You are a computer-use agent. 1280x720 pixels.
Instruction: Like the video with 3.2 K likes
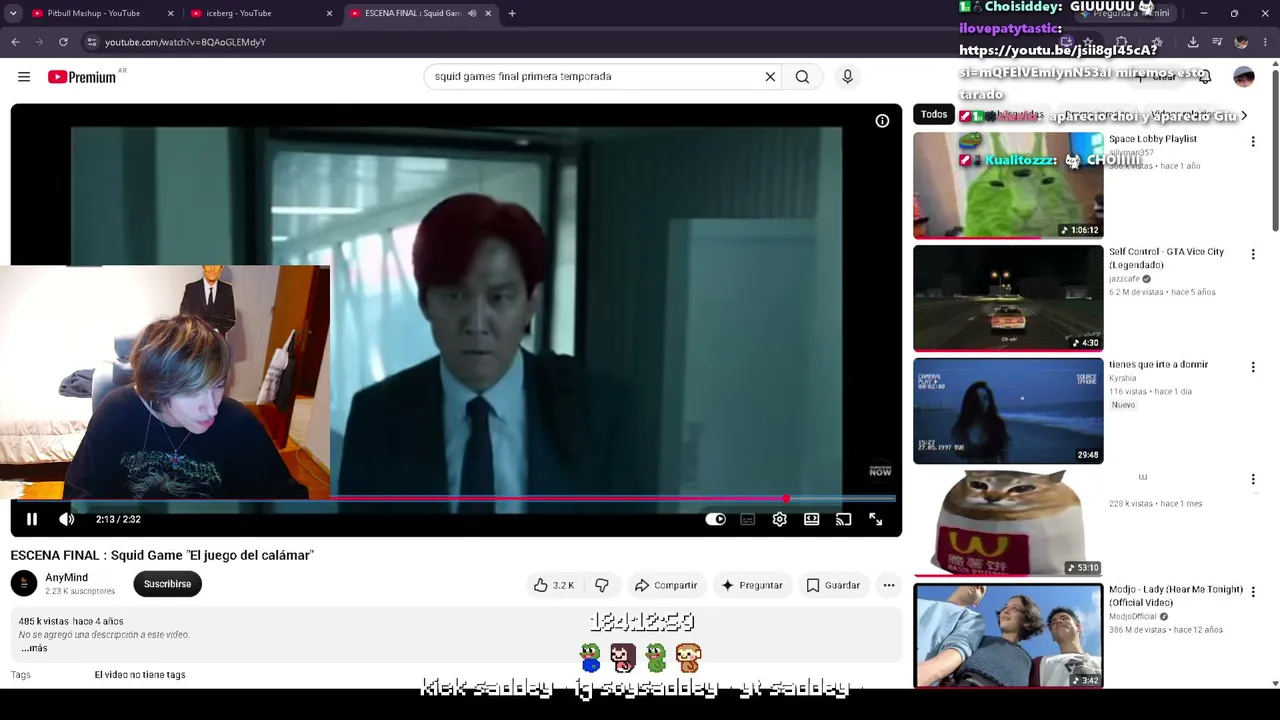point(554,585)
